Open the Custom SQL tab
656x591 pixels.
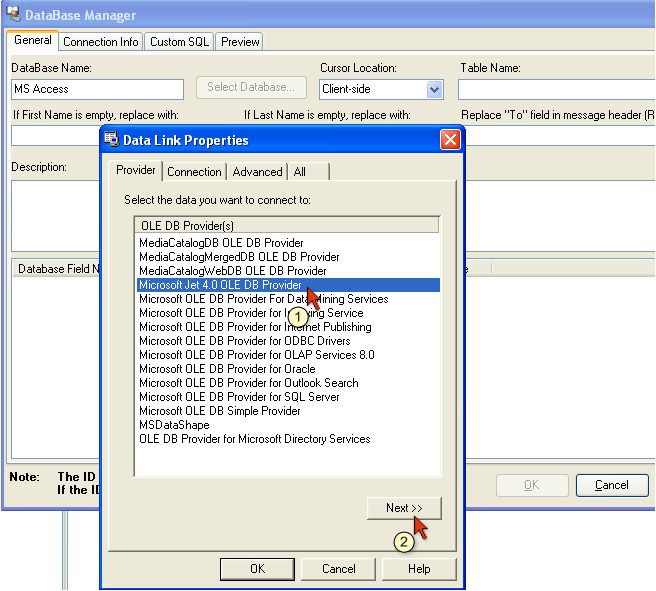(x=179, y=42)
